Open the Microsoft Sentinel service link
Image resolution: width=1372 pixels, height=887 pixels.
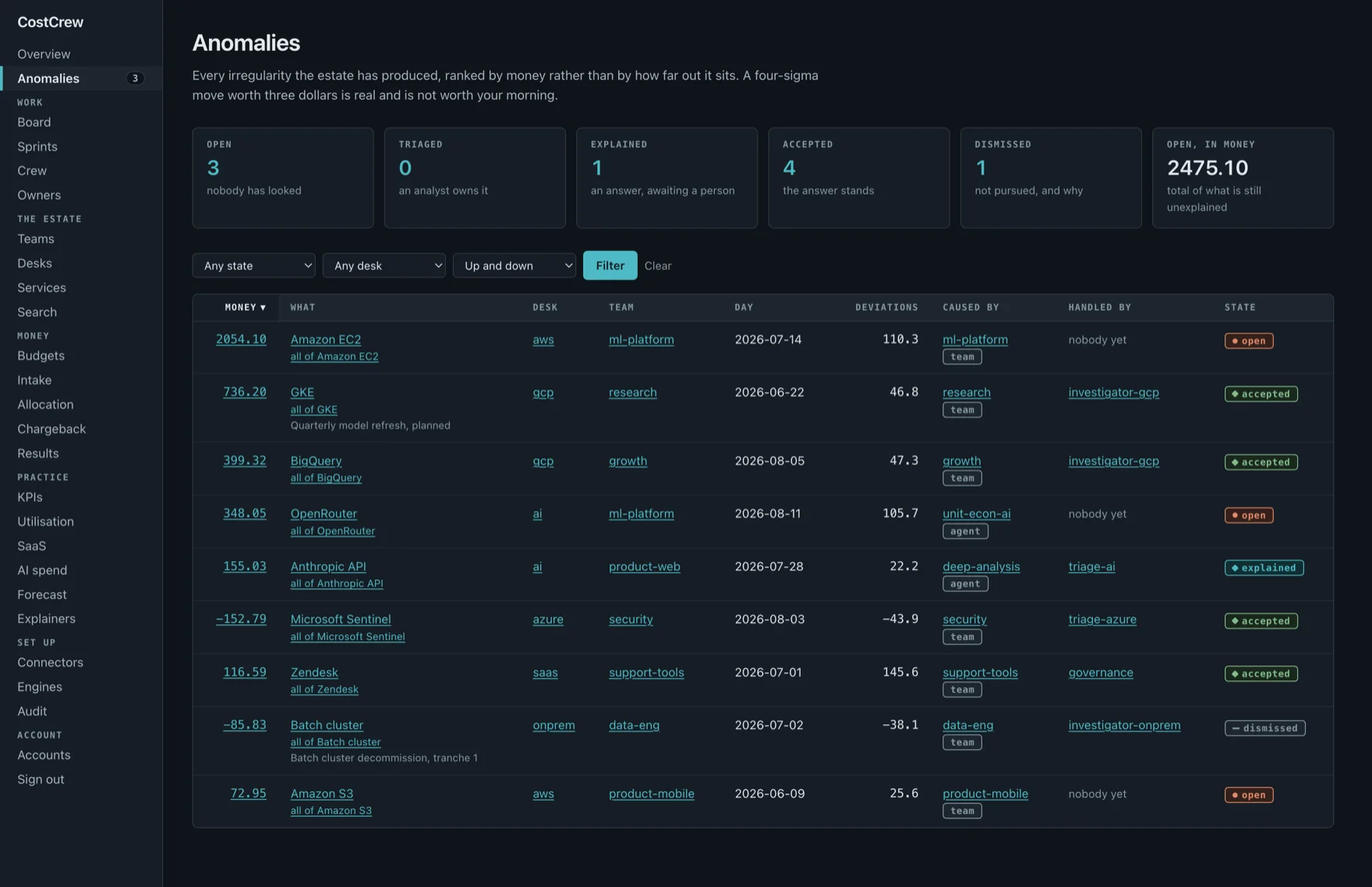click(341, 619)
